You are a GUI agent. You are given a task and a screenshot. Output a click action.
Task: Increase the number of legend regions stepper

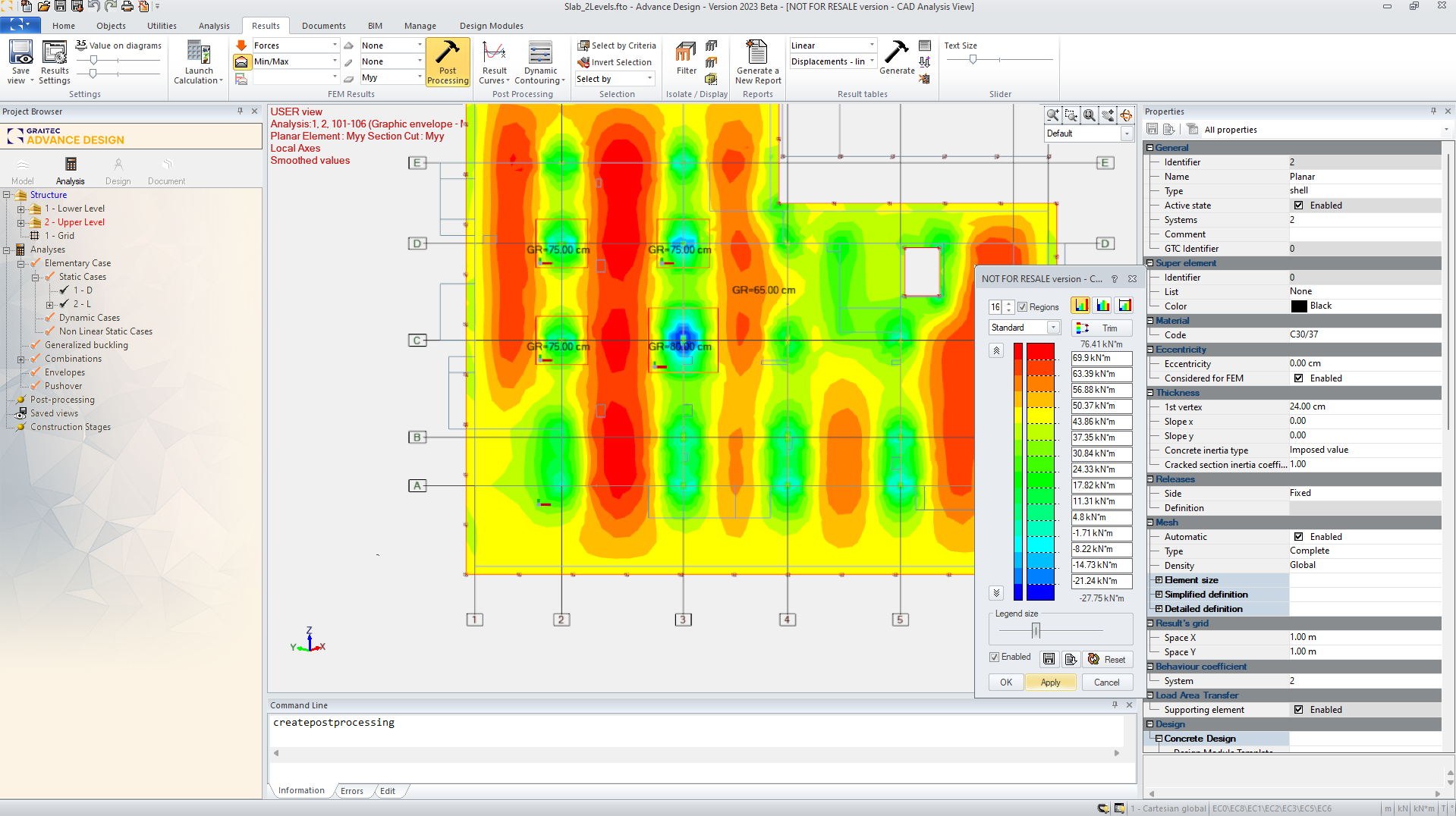tap(1008, 303)
